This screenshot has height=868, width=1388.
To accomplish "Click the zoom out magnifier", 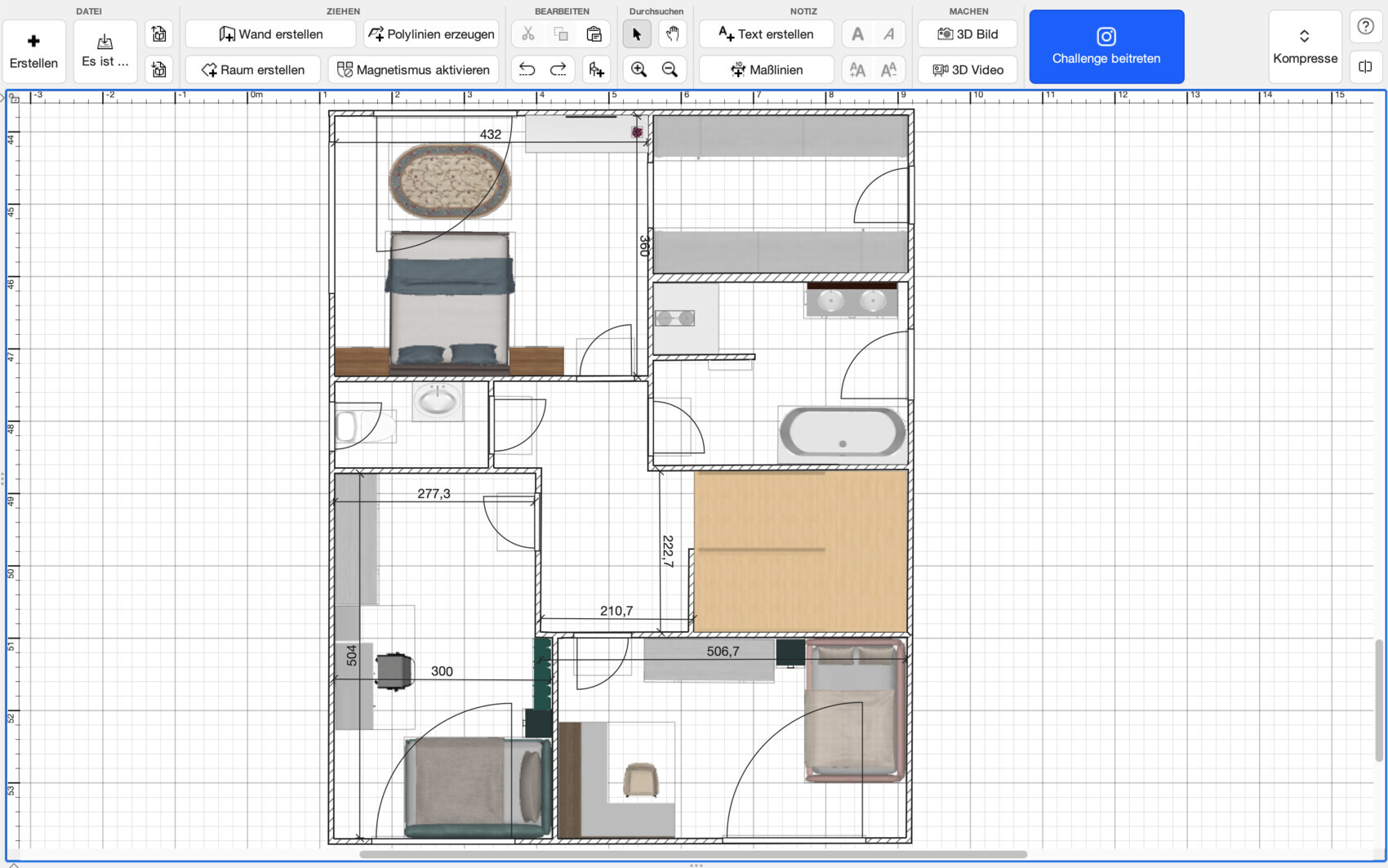I will (x=670, y=70).
